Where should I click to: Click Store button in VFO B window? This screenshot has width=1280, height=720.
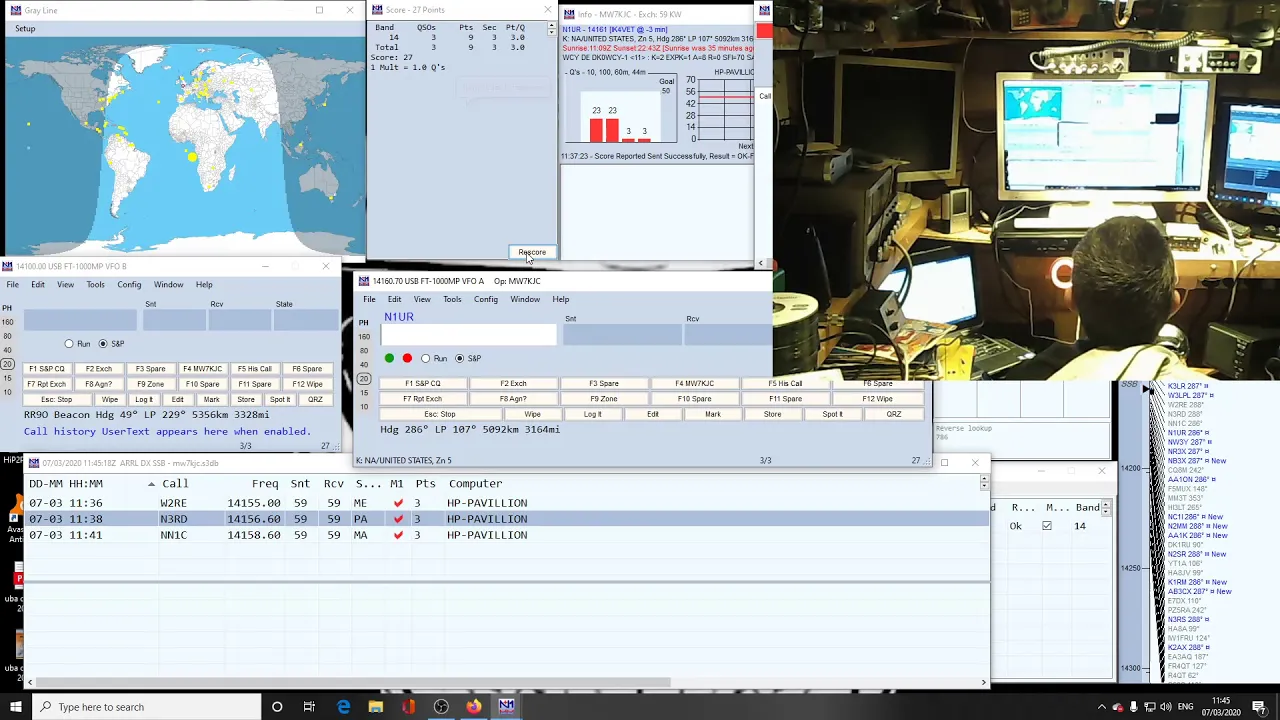(x=246, y=400)
